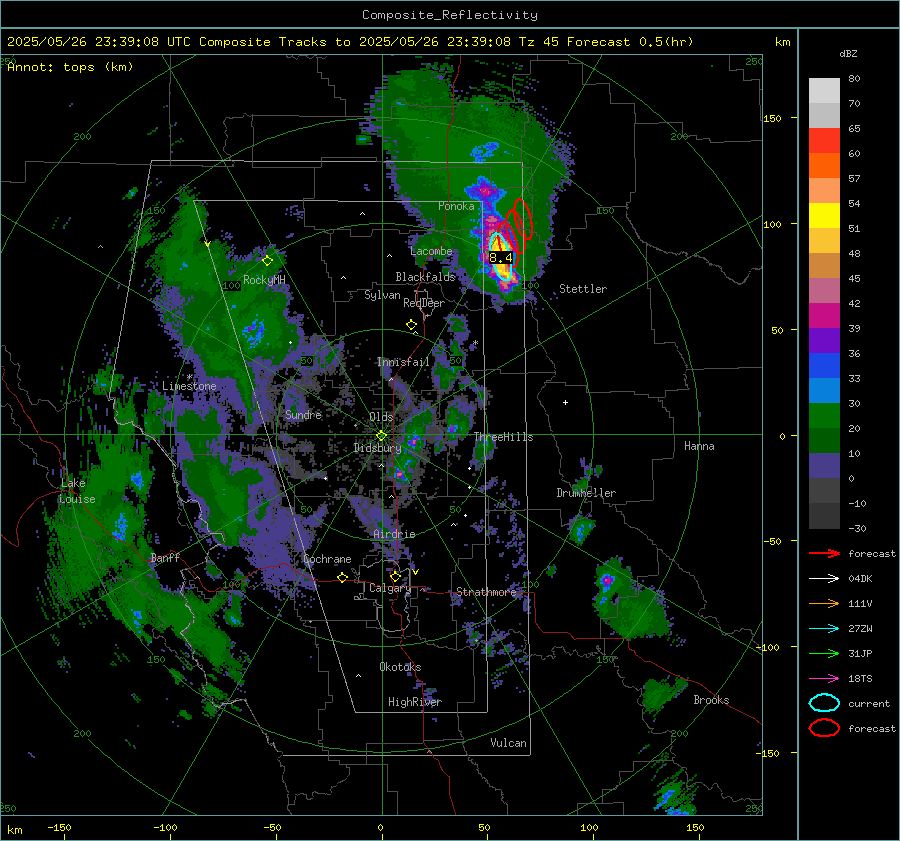Image resolution: width=900 pixels, height=841 pixels.
Task: Click the cyan 27ZW arrow in legend
Action: click(824, 629)
